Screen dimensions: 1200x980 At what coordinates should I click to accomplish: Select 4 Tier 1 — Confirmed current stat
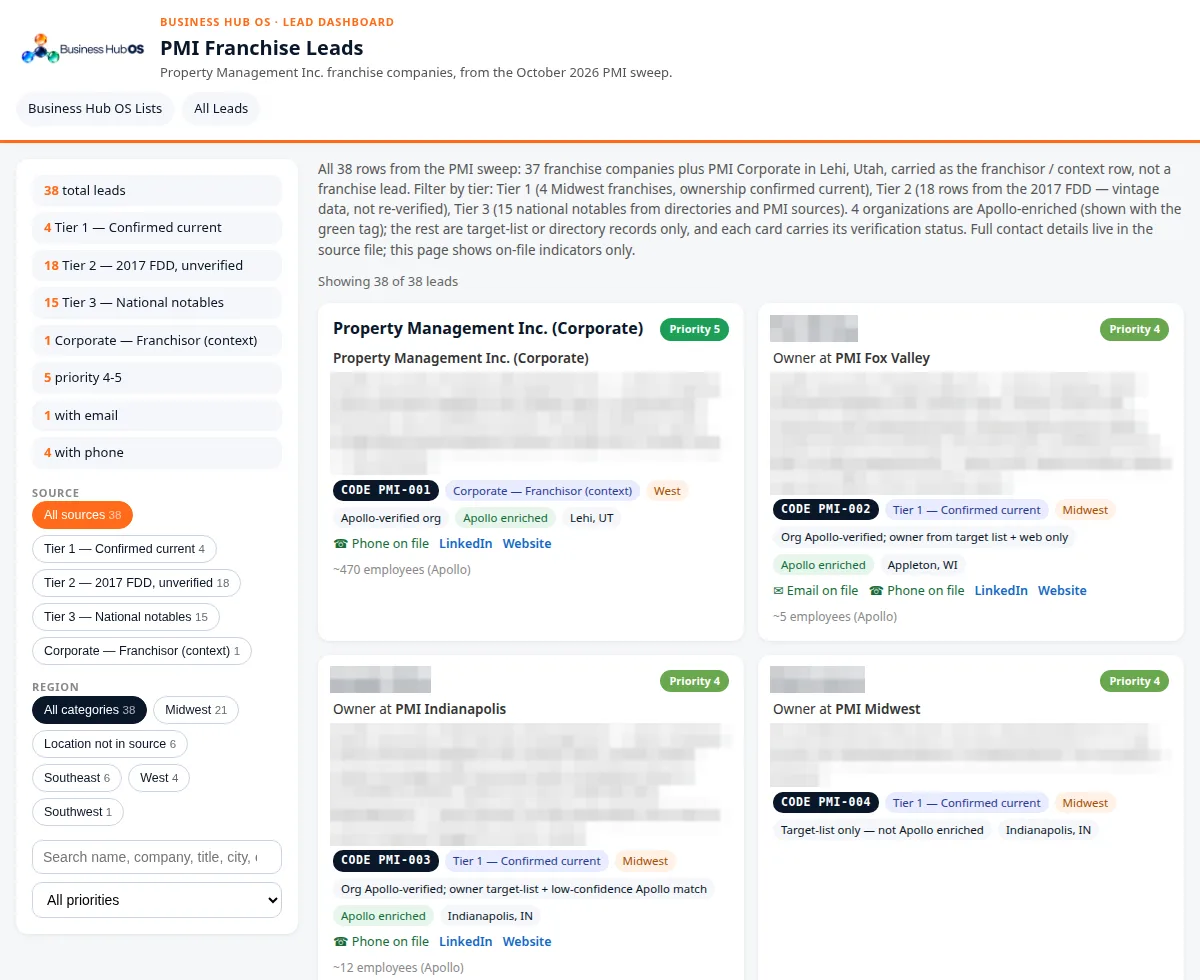[x=157, y=227]
